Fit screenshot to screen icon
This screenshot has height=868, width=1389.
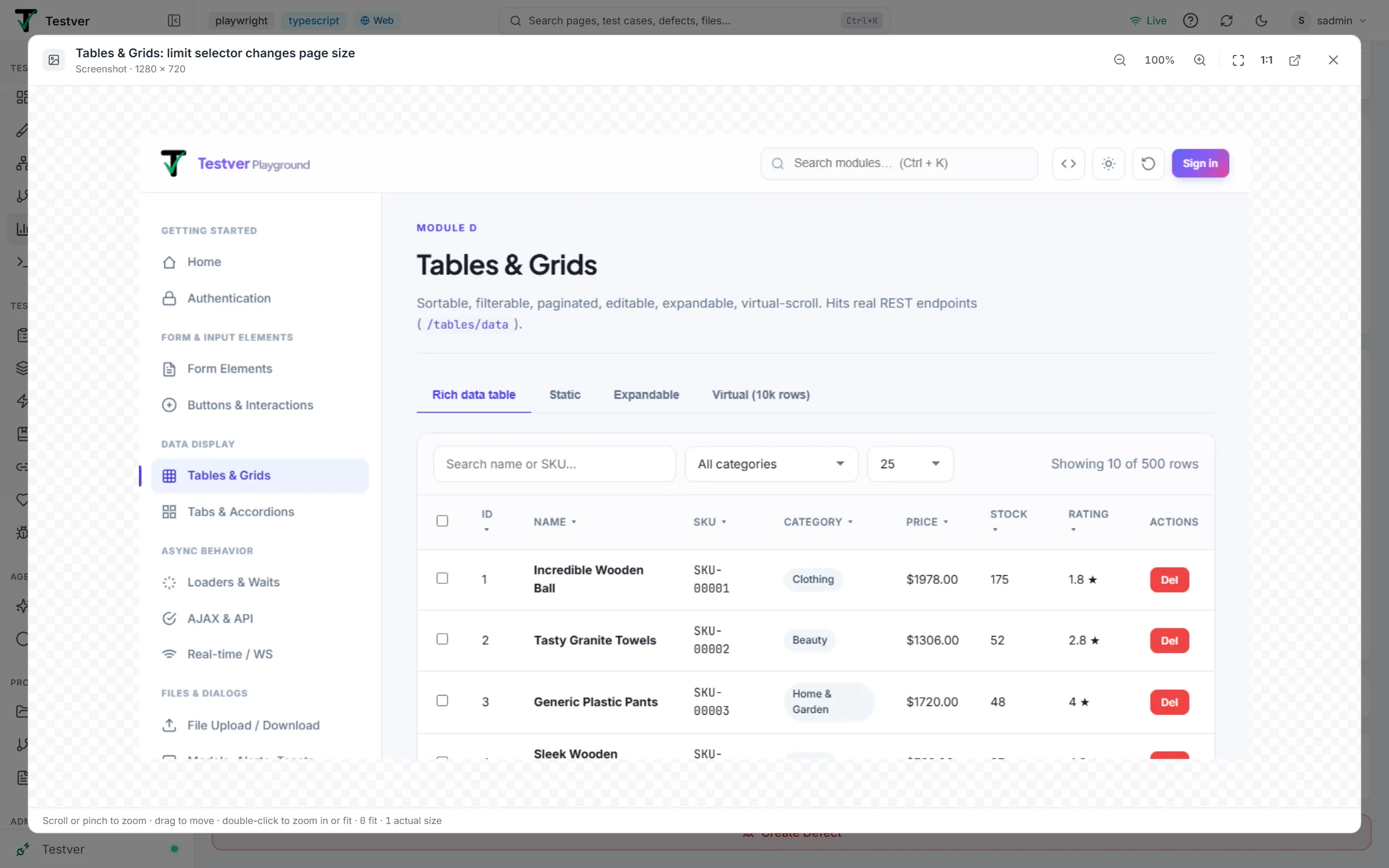click(1238, 60)
